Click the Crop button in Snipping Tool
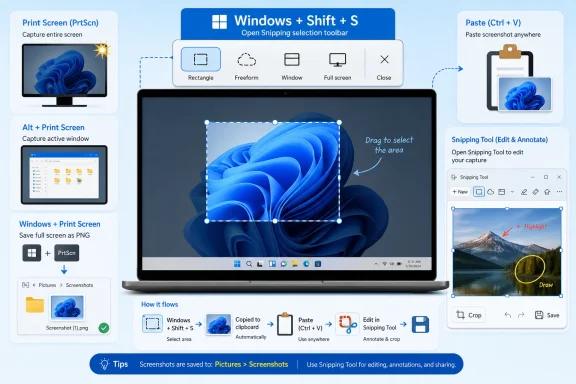This screenshot has height=384, width=576. (469, 315)
